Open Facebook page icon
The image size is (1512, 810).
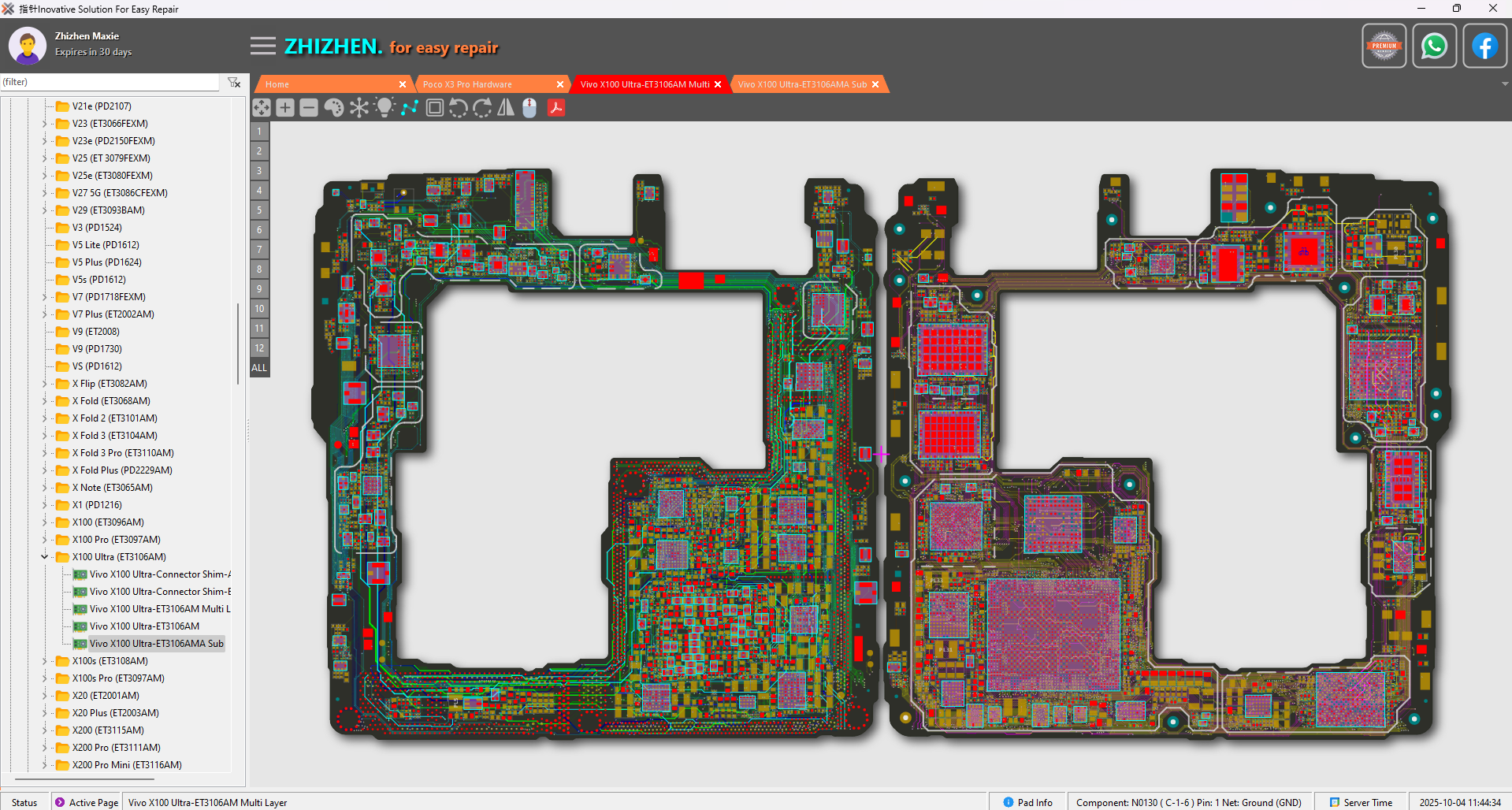(x=1485, y=46)
